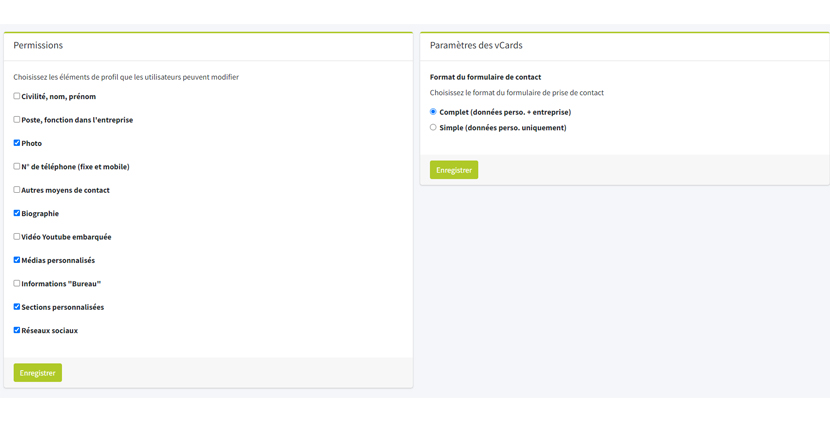Viewport: 830px width, 427px height.
Task: Enable the "Civilité, nom, prénom" checkbox
Action: 17,96
